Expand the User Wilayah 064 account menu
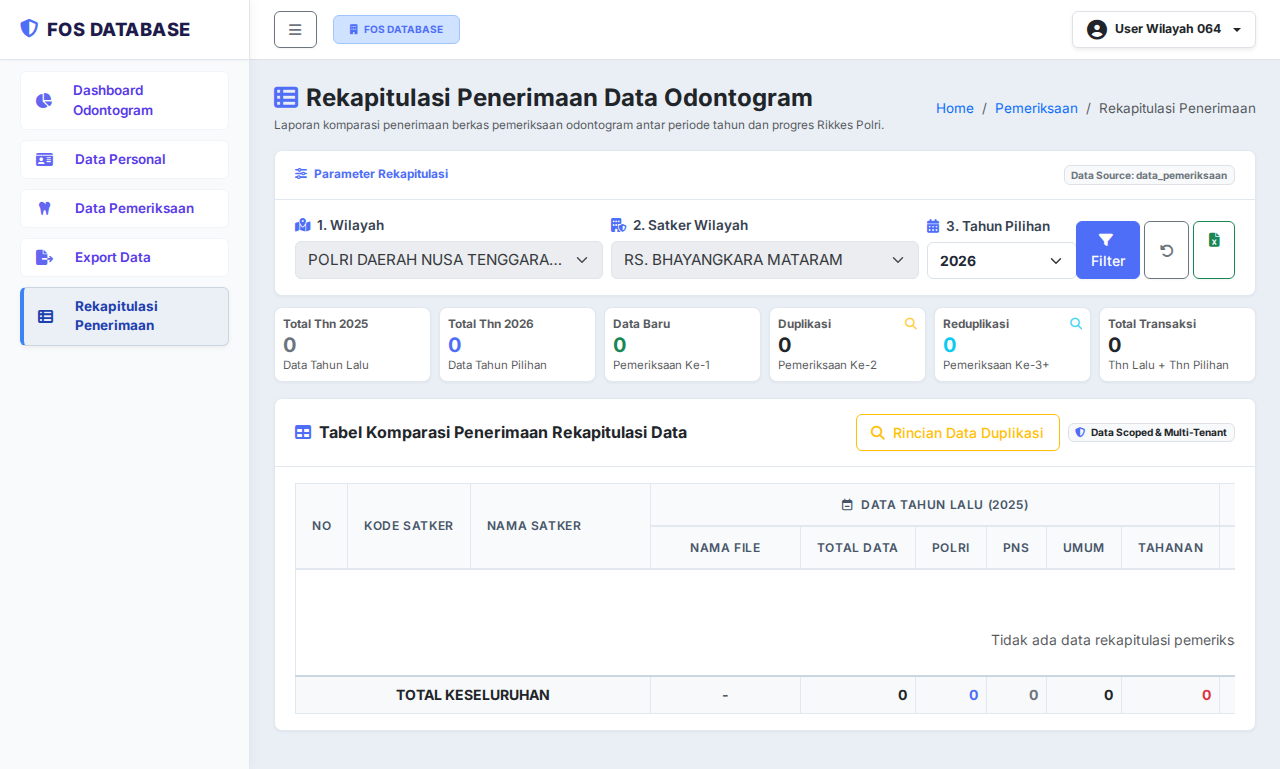Image resolution: width=1280 pixels, height=769 pixels. click(x=1164, y=29)
